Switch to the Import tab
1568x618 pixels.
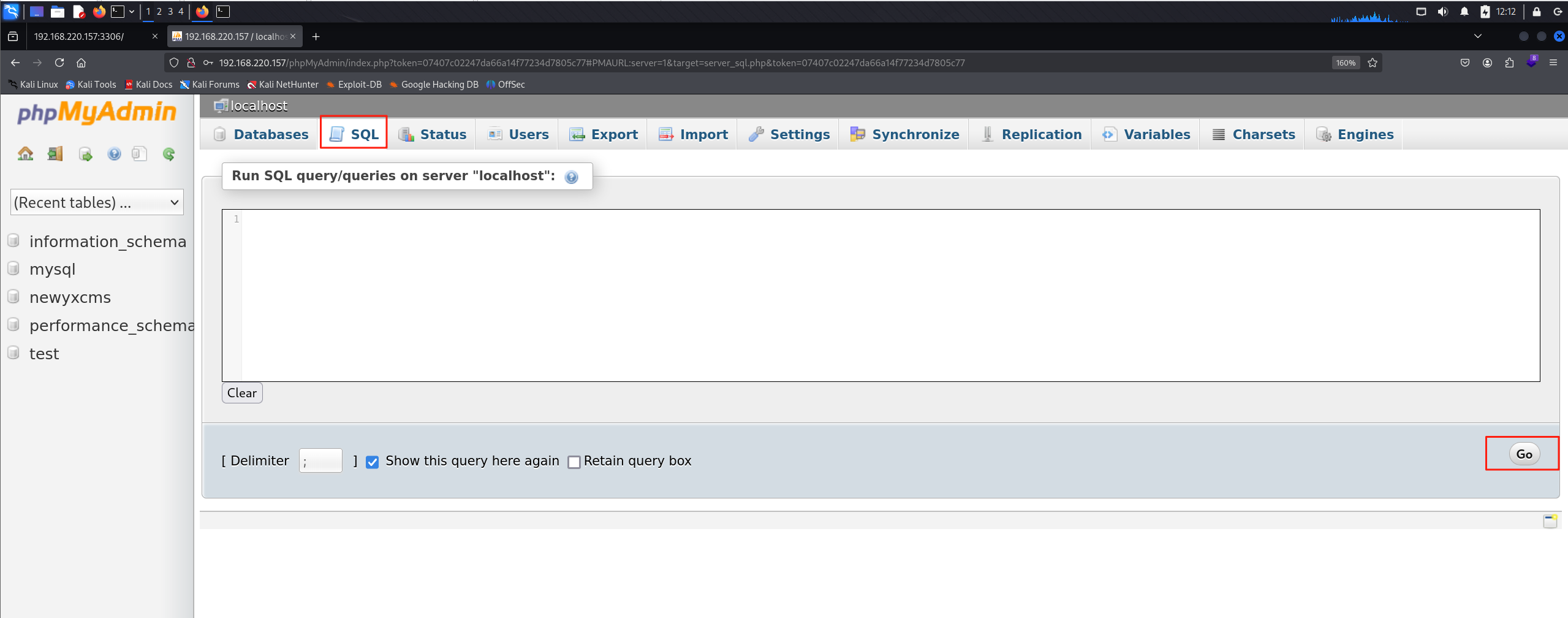[x=693, y=134]
